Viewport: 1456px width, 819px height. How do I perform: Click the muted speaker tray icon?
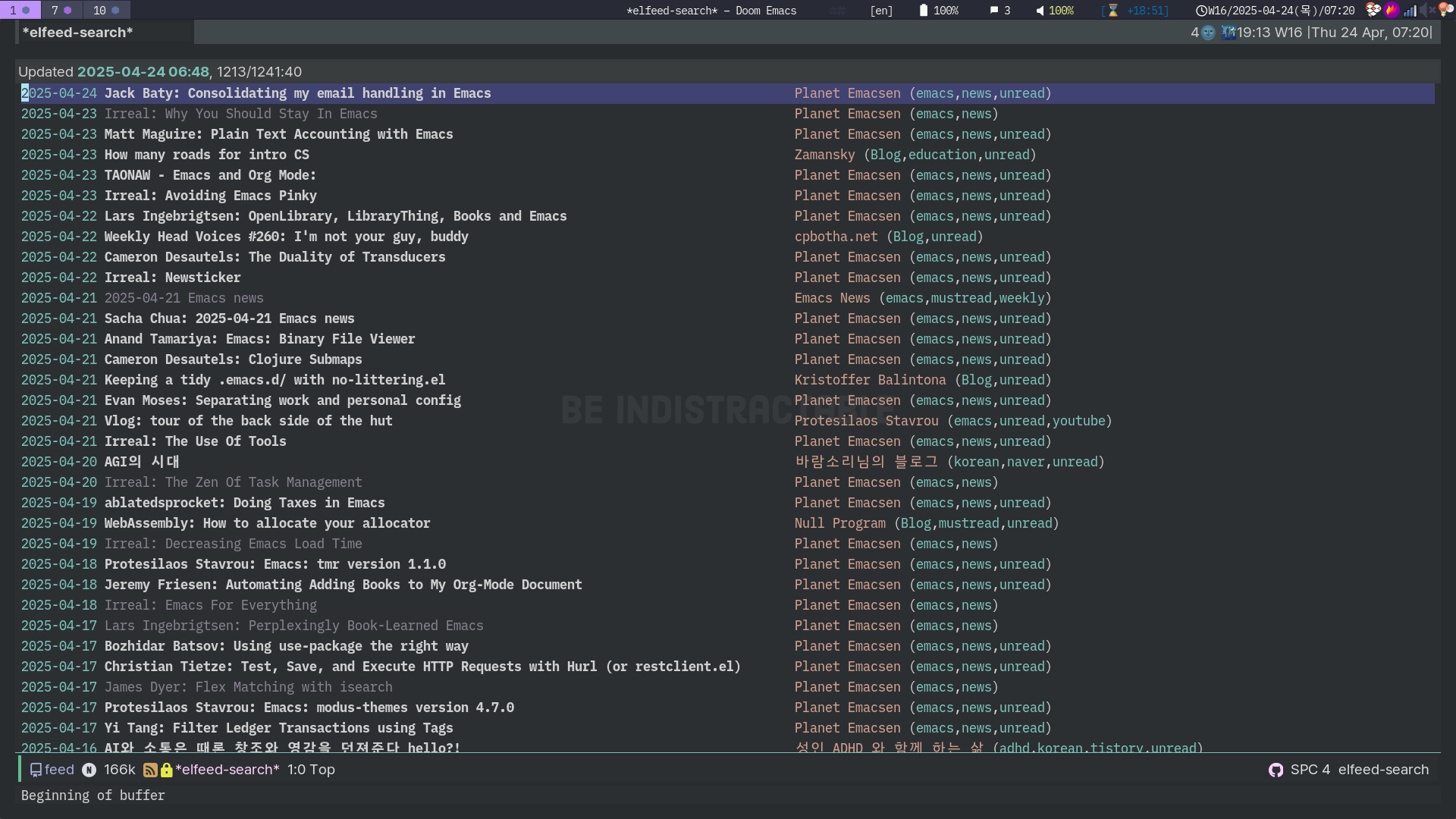point(1426,10)
